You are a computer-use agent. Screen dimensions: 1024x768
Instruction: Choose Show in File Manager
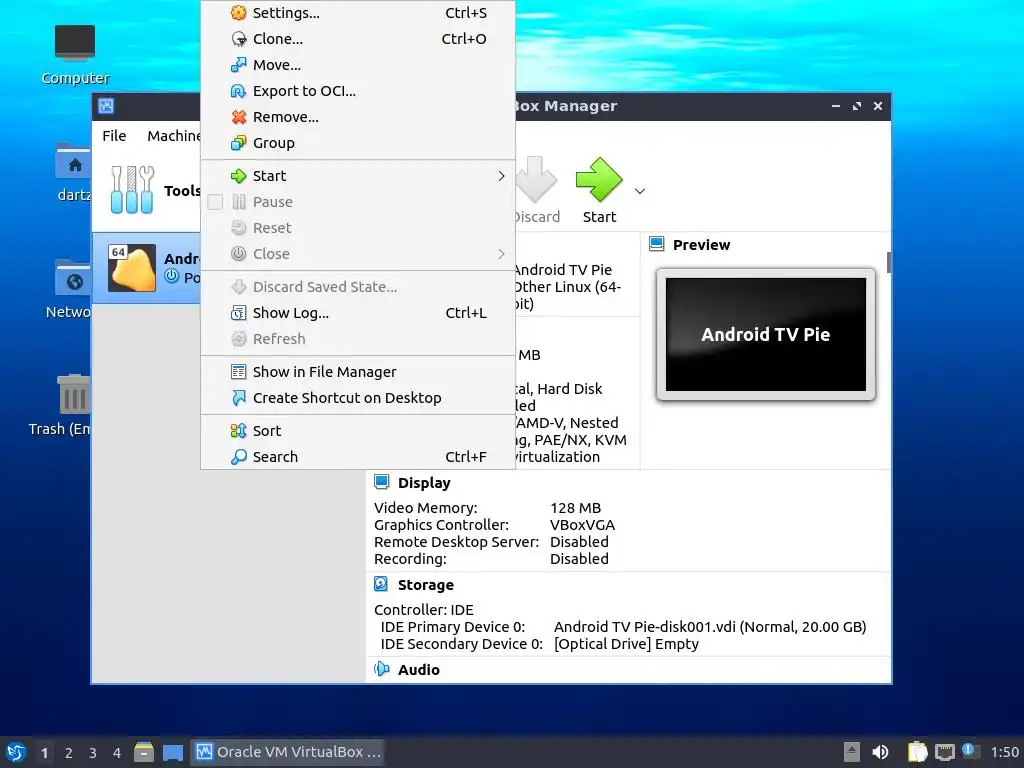[358, 372]
